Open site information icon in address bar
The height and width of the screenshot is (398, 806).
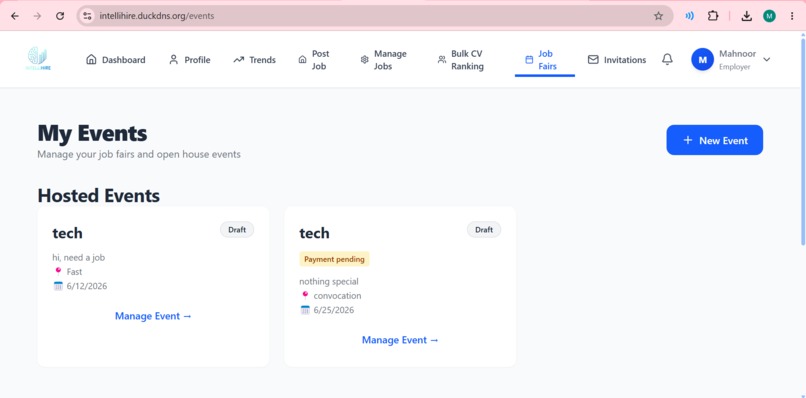(87, 16)
